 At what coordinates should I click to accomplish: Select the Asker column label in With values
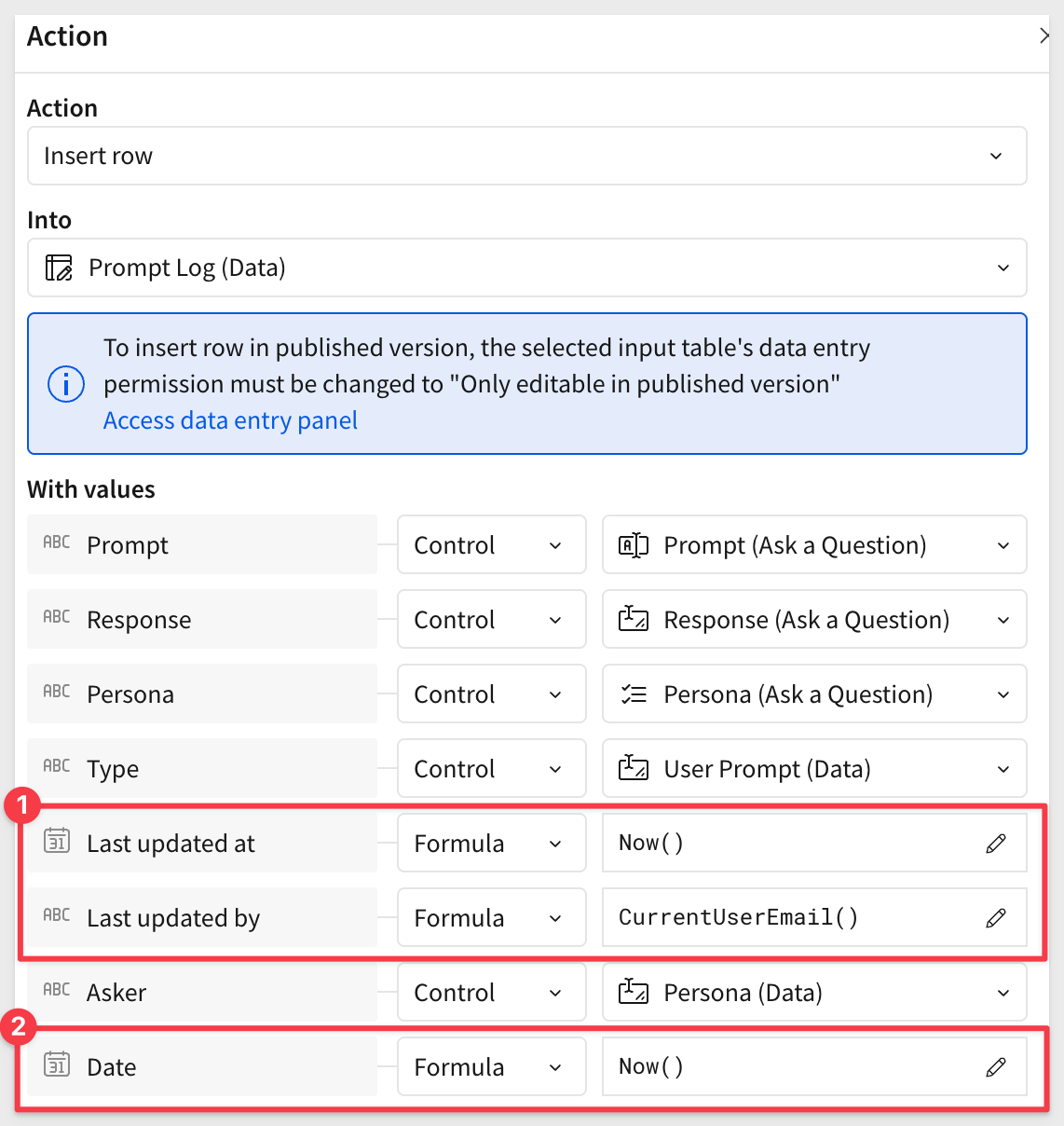click(116, 993)
